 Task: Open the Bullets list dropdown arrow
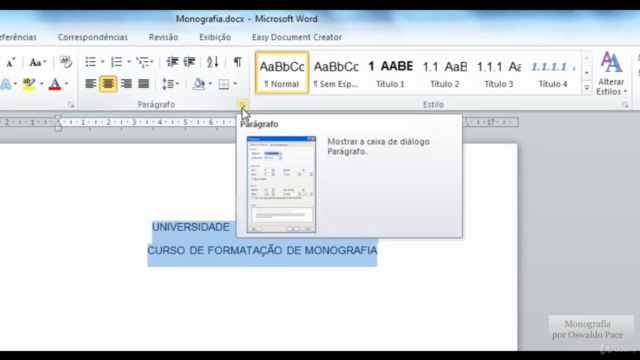point(102,62)
